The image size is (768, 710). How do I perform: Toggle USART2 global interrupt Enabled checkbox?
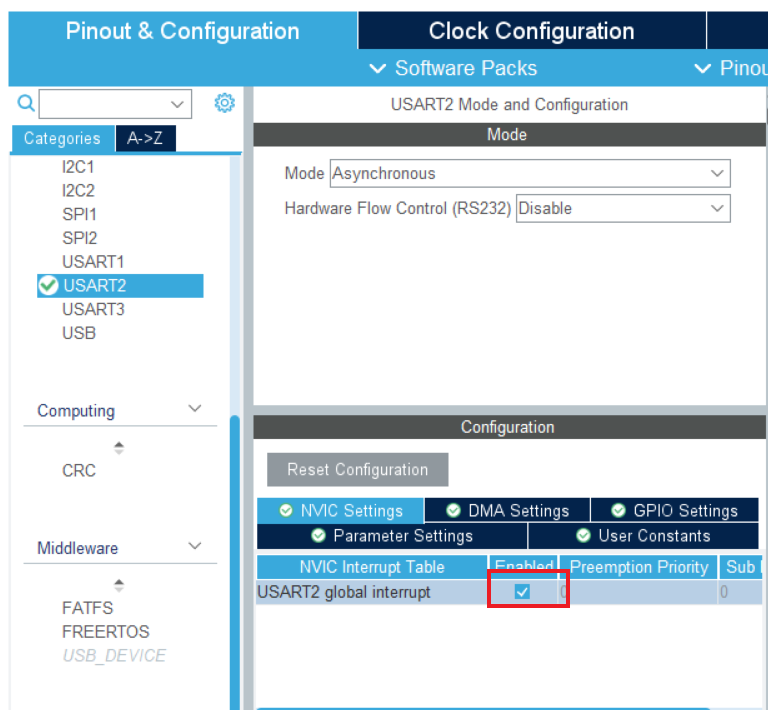point(522,592)
